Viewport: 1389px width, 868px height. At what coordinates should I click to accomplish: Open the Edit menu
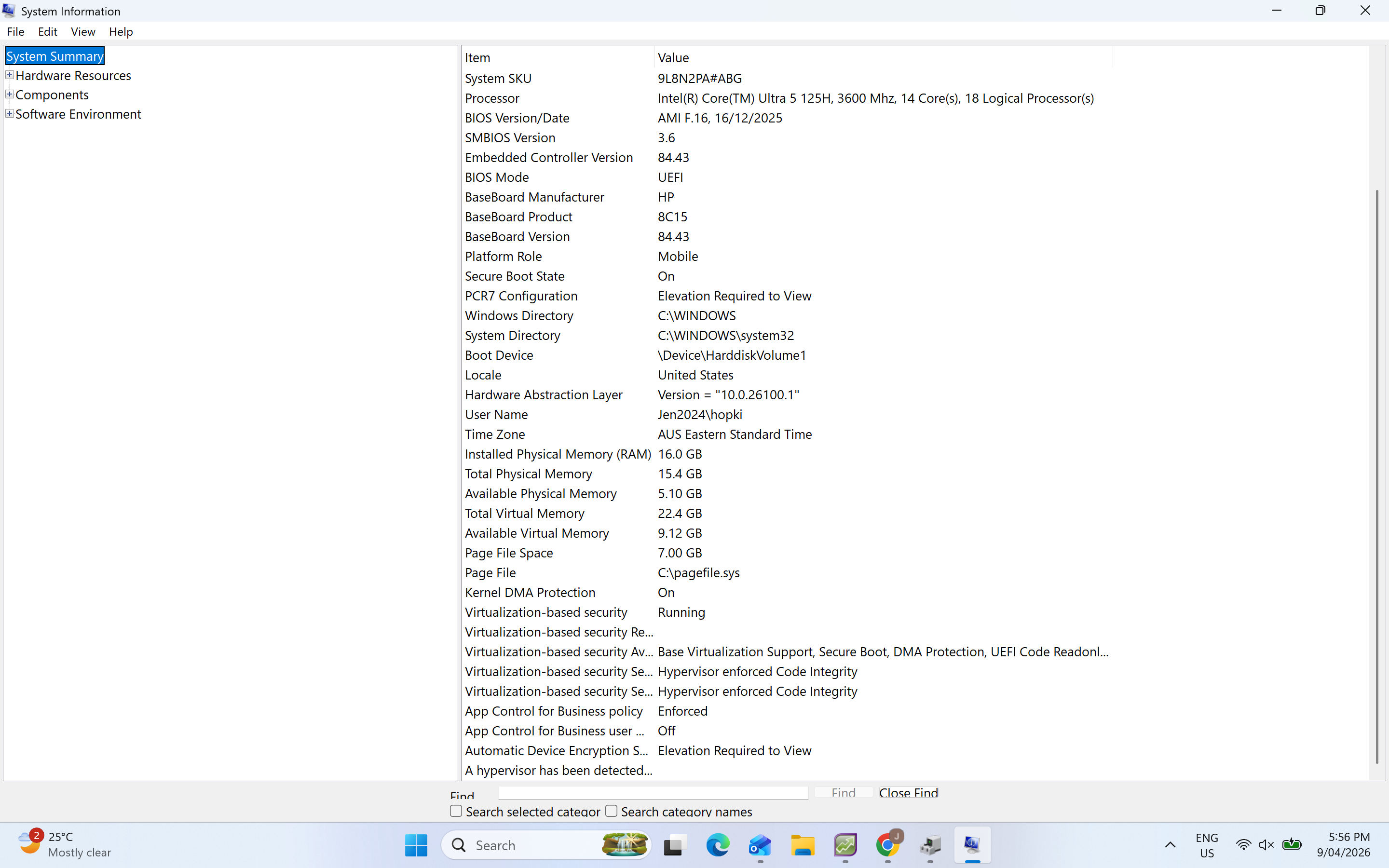tap(48, 31)
